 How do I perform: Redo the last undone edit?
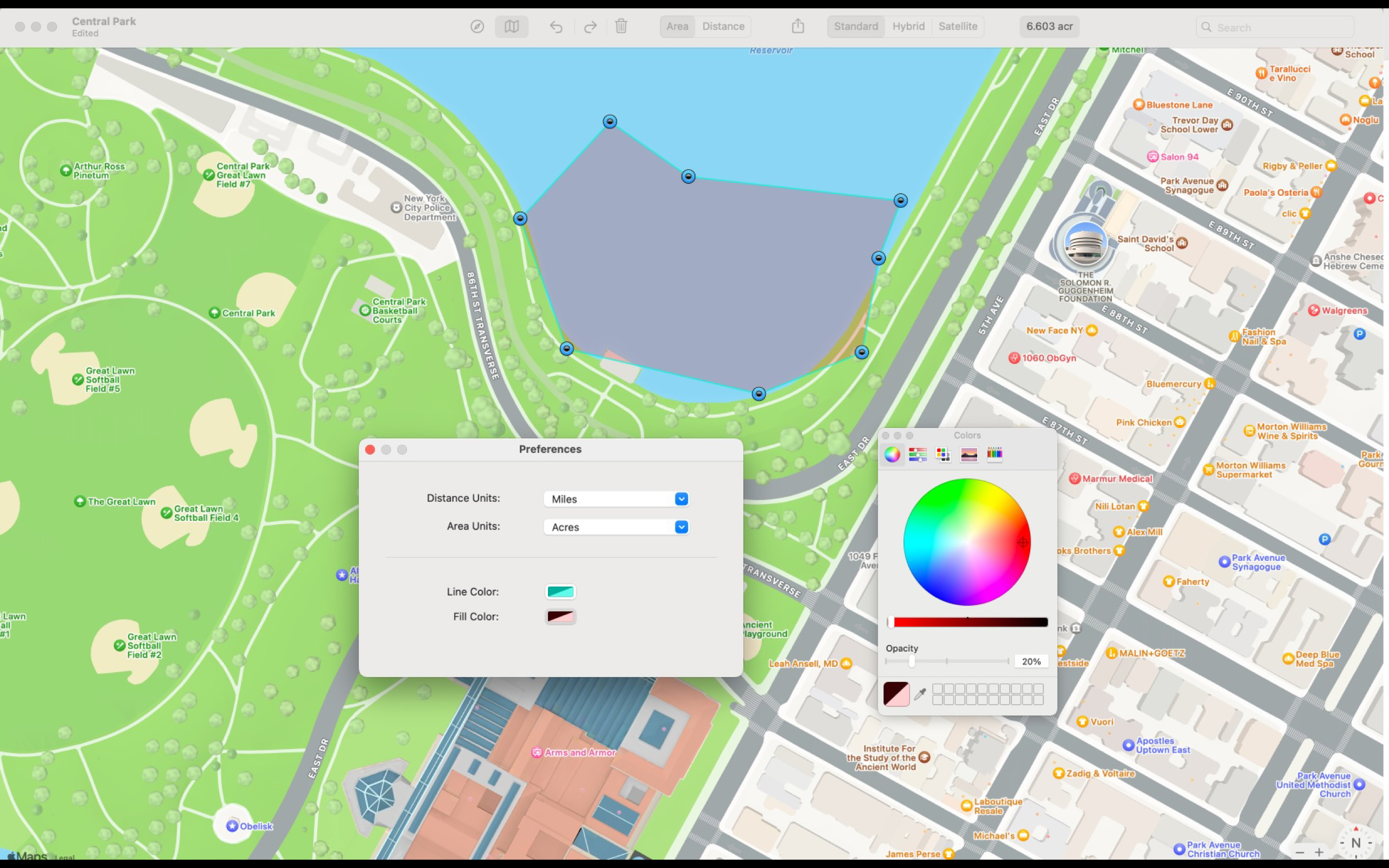(590, 27)
